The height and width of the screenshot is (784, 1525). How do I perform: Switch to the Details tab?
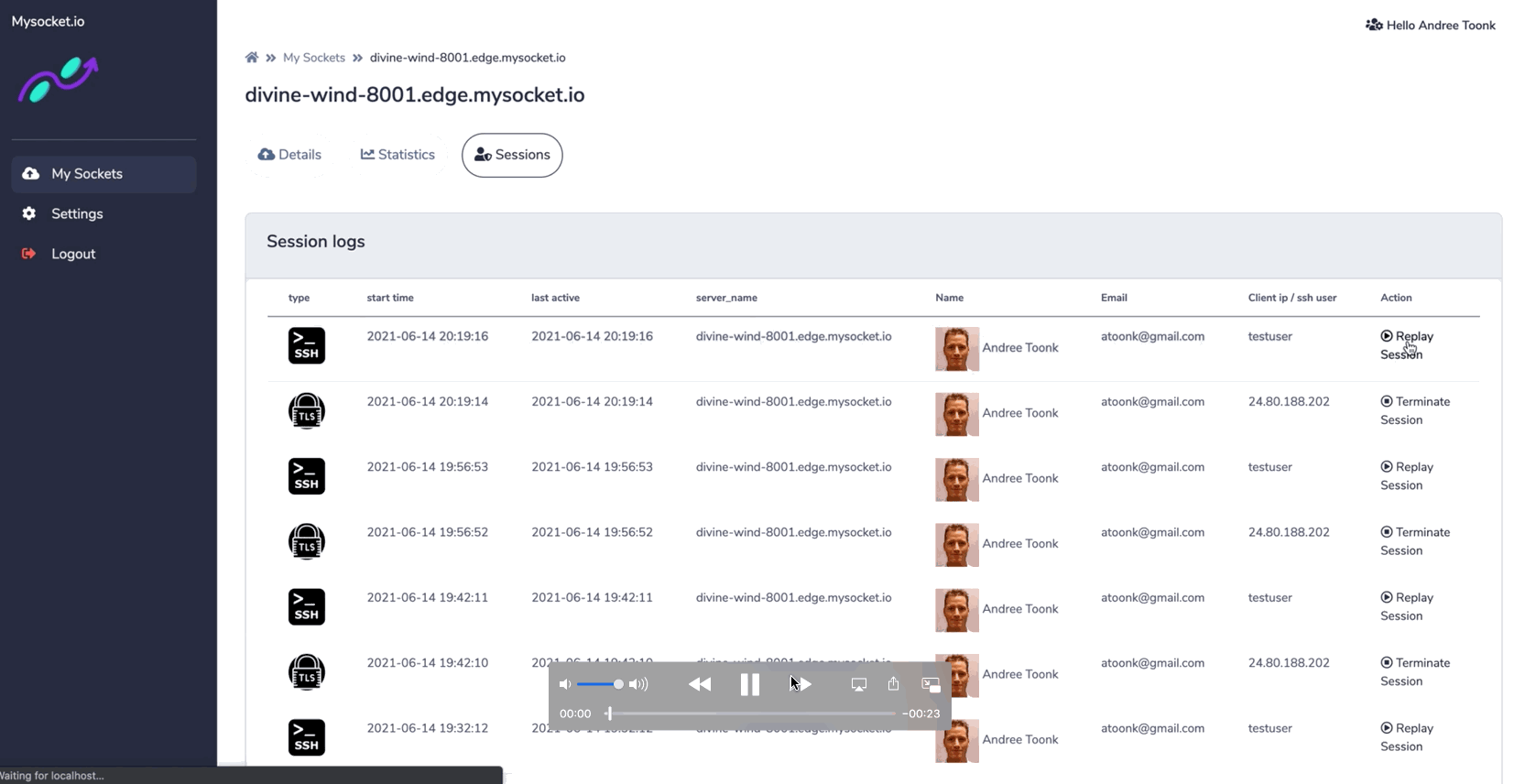289,155
